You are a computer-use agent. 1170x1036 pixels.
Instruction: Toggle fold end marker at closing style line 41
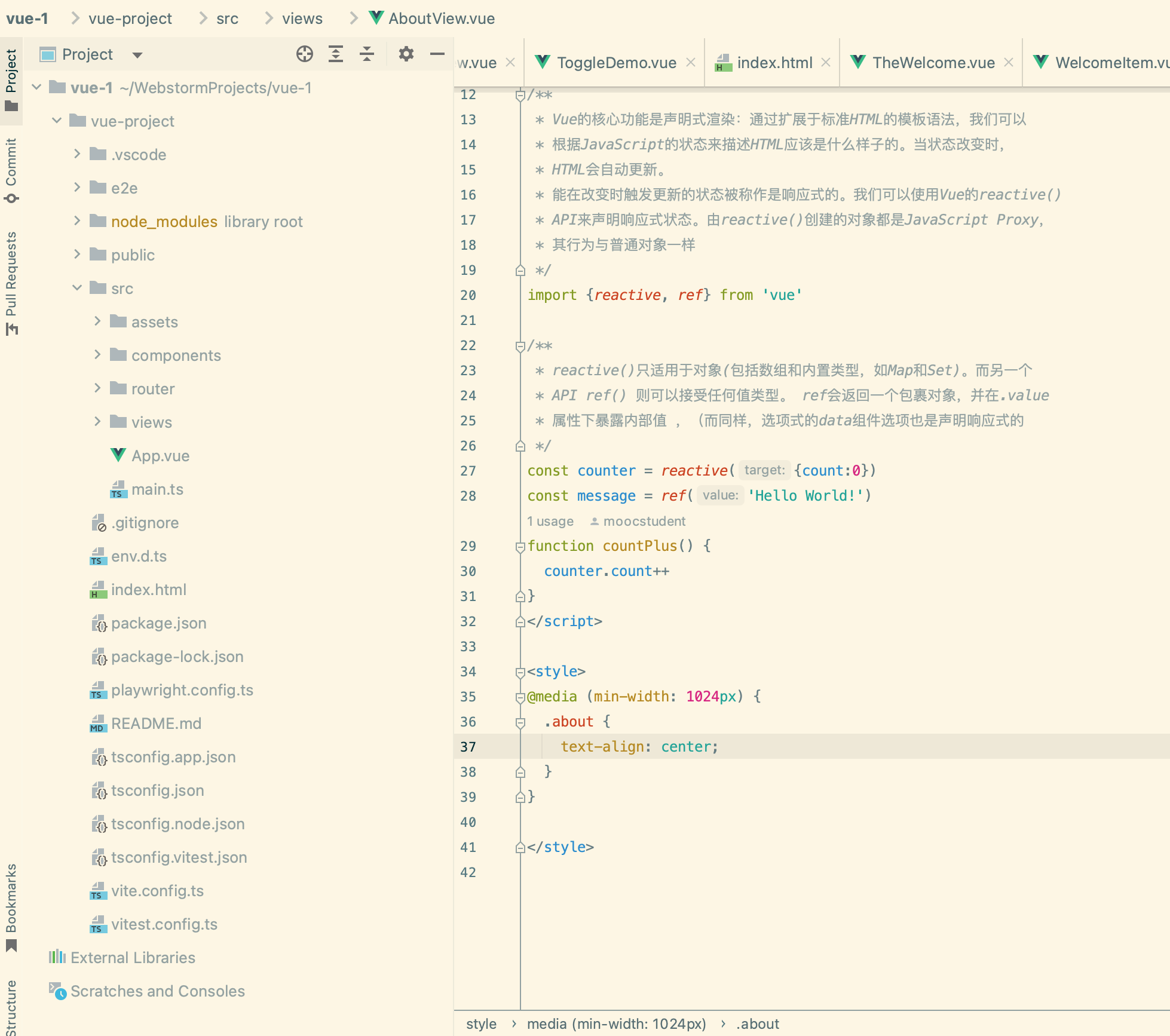click(520, 847)
